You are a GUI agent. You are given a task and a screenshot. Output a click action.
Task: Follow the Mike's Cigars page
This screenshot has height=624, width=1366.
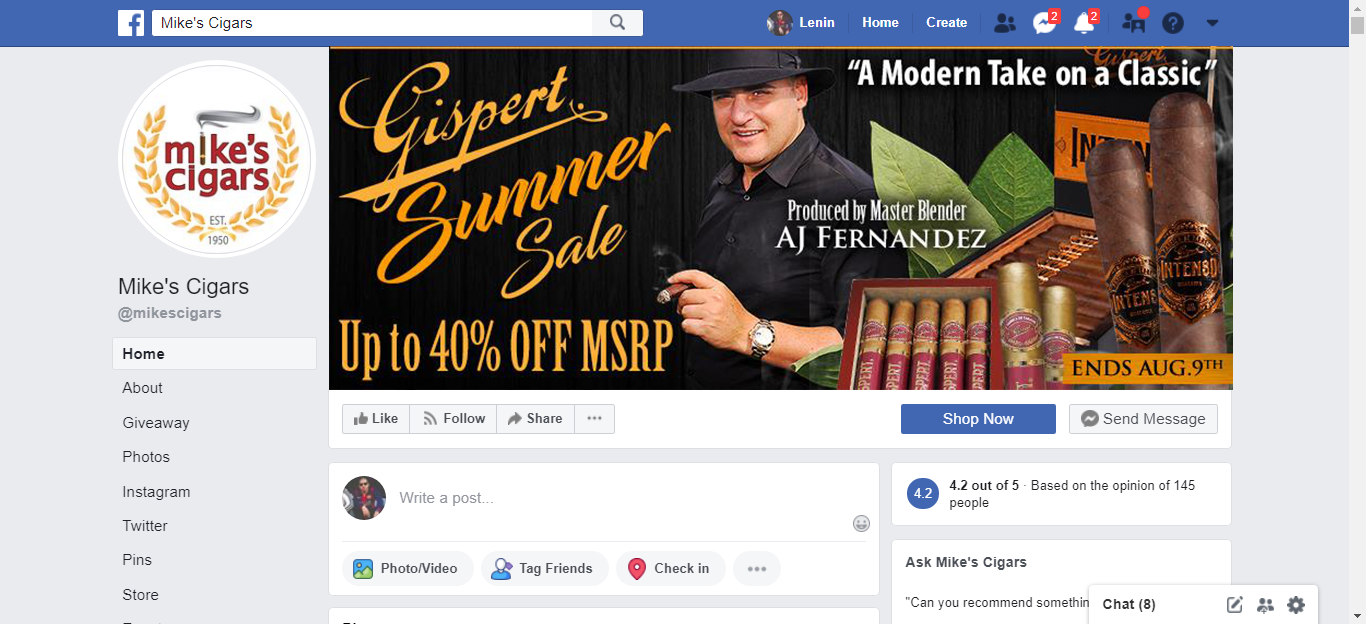[453, 419]
